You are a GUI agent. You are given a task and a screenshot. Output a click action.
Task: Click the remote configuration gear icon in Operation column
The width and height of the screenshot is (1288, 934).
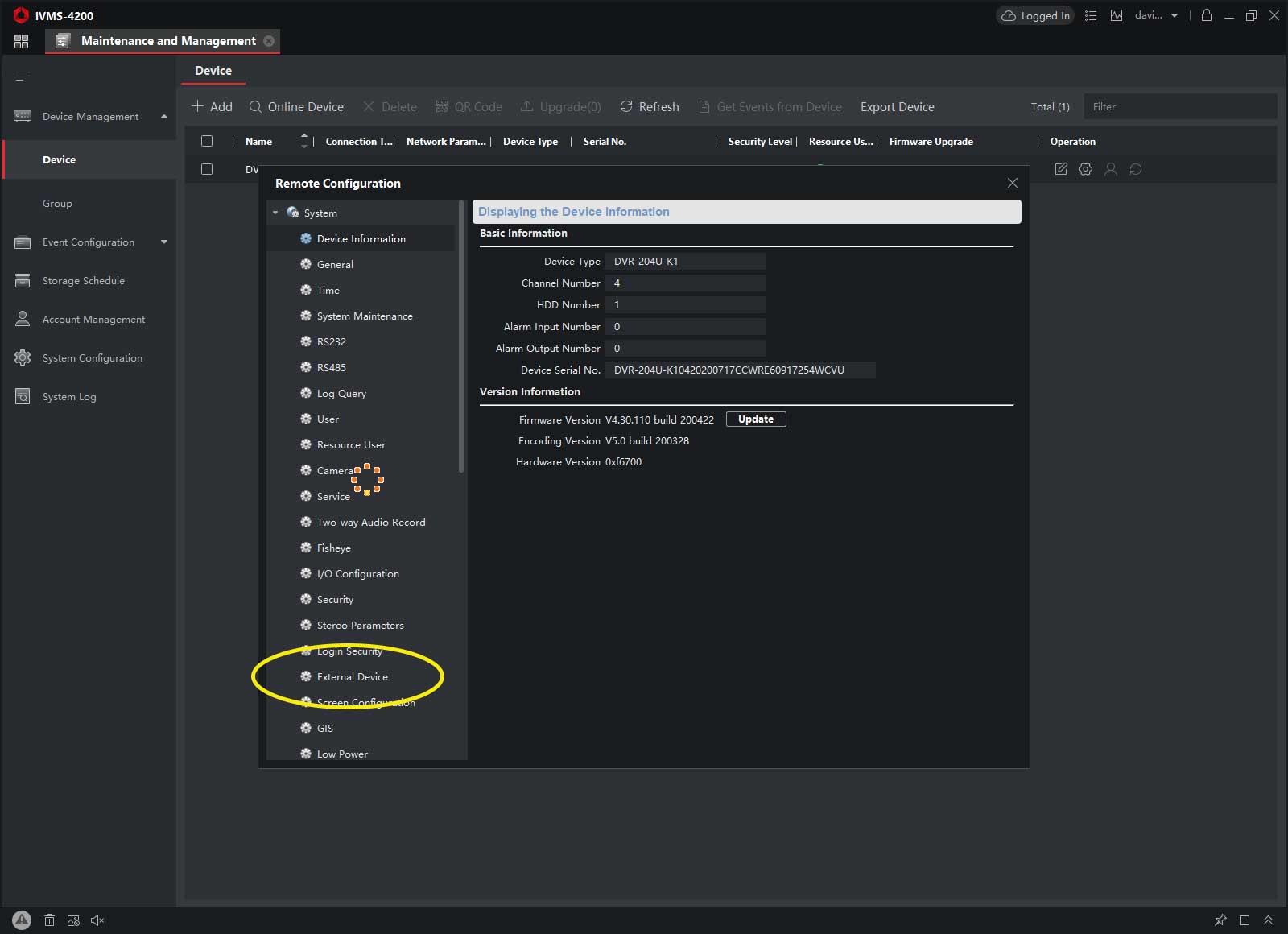pyautogui.click(x=1085, y=169)
